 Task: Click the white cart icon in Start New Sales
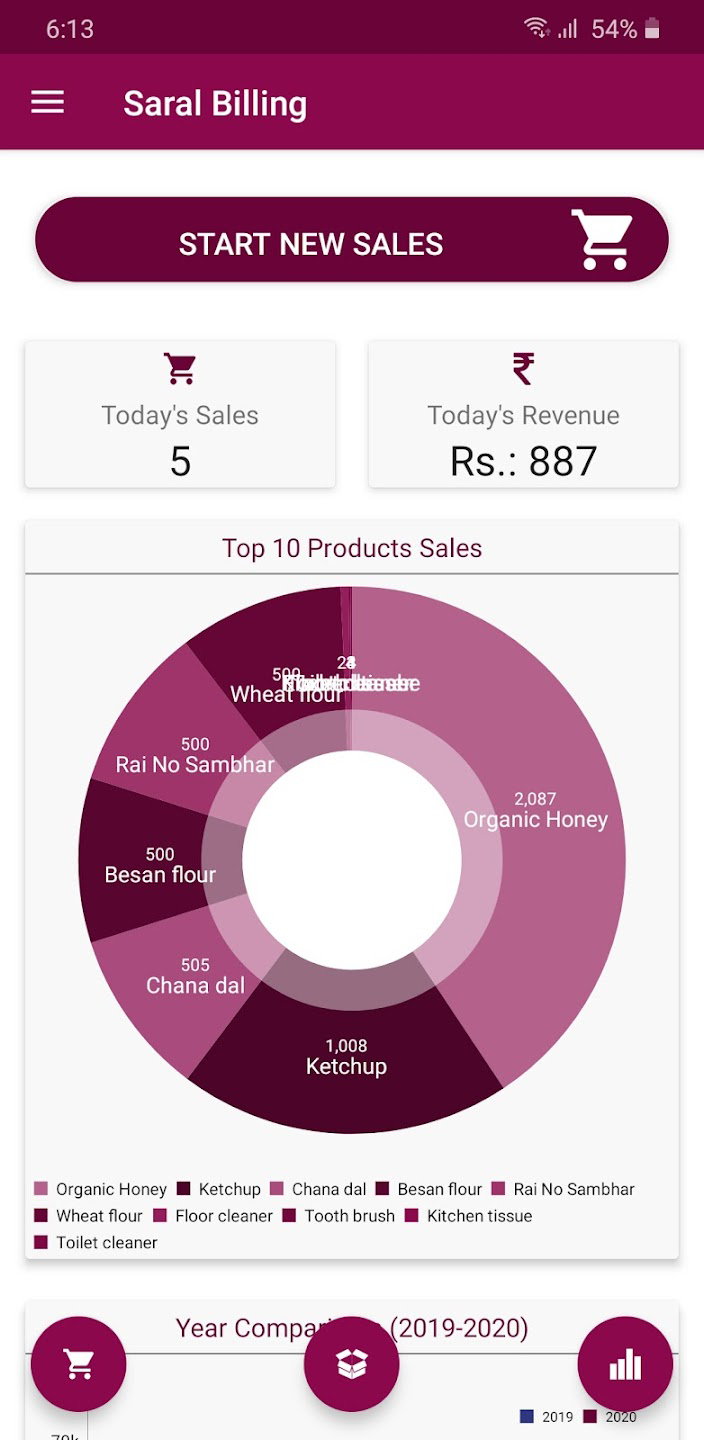tap(602, 240)
